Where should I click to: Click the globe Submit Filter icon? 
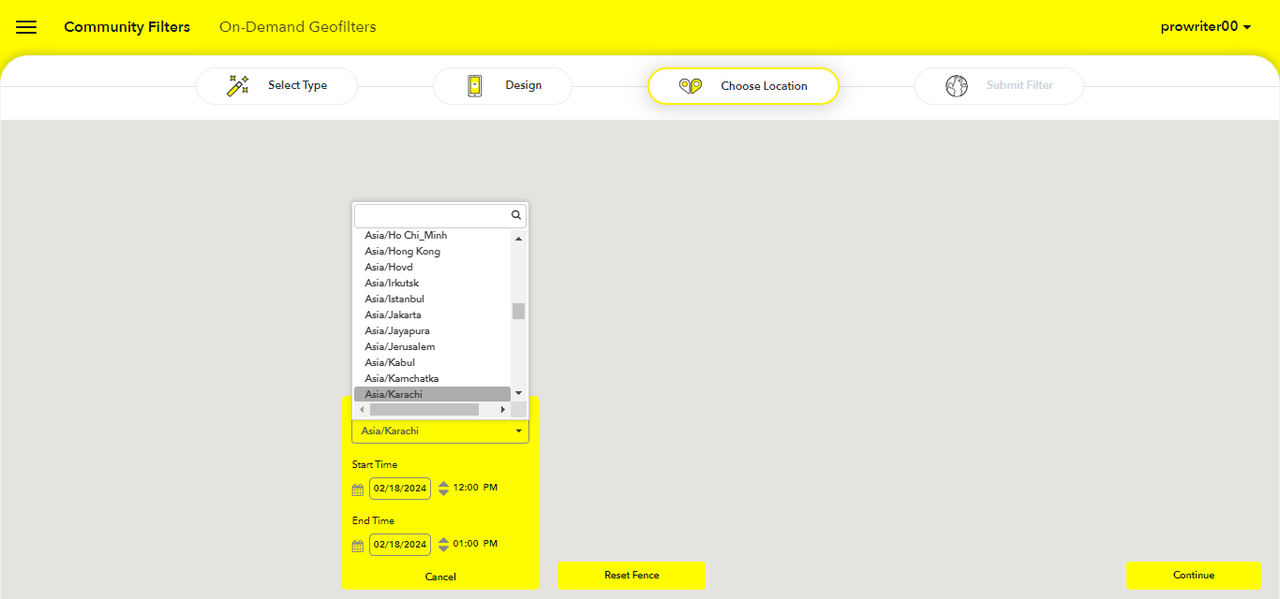pos(957,86)
